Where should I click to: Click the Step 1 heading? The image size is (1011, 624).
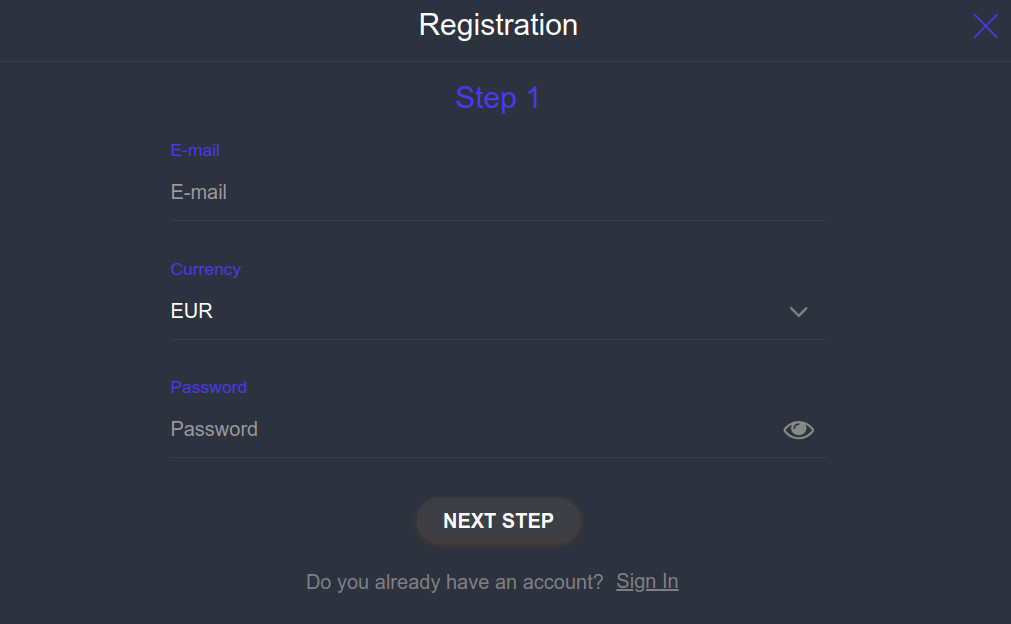(x=497, y=98)
